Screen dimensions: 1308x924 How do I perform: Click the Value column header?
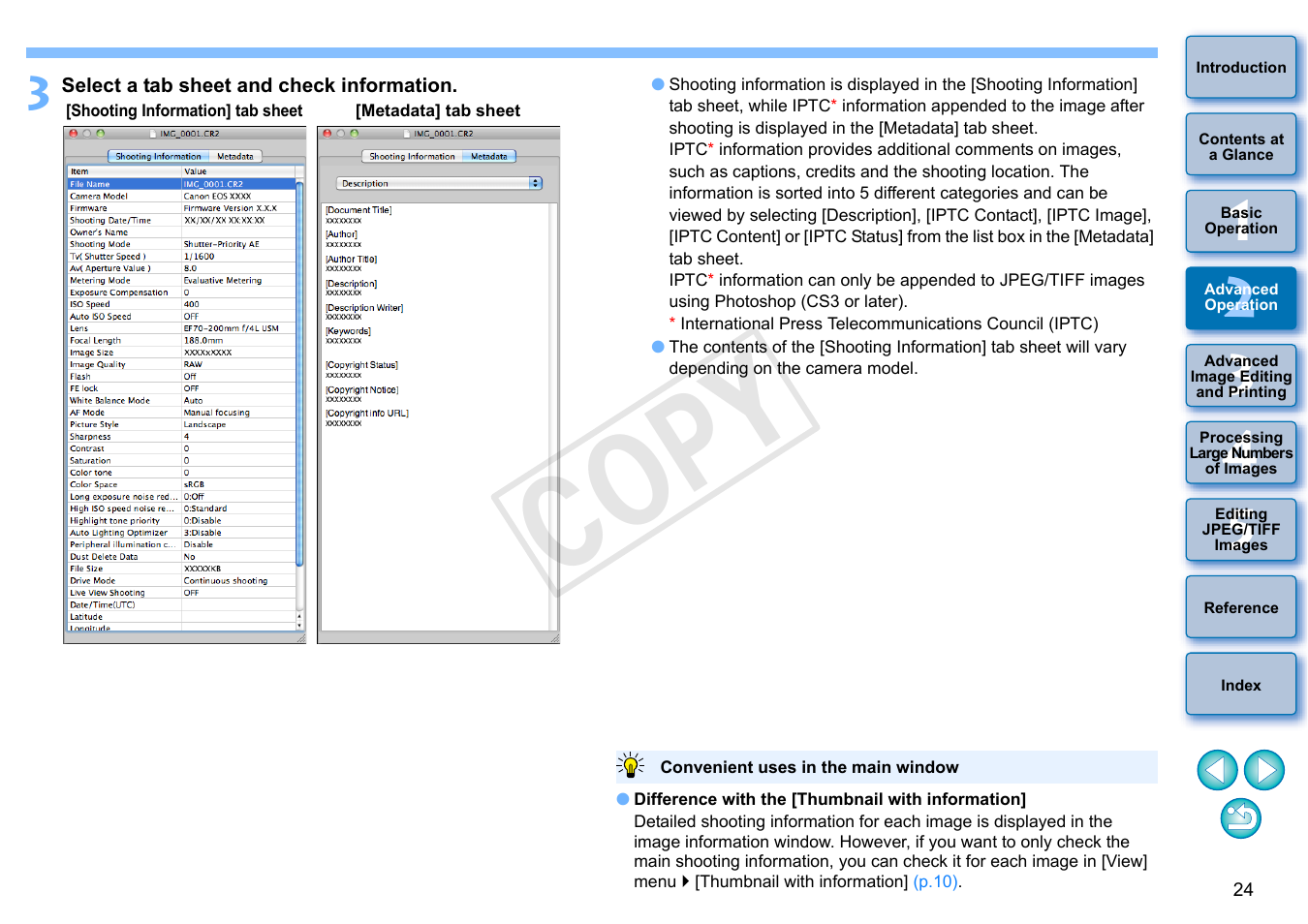[237, 171]
